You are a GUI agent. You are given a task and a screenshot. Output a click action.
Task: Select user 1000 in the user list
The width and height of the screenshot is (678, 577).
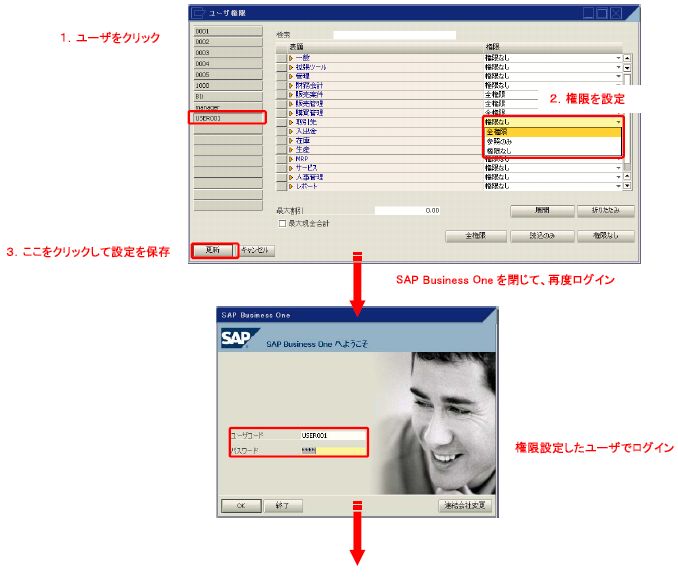coord(228,86)
